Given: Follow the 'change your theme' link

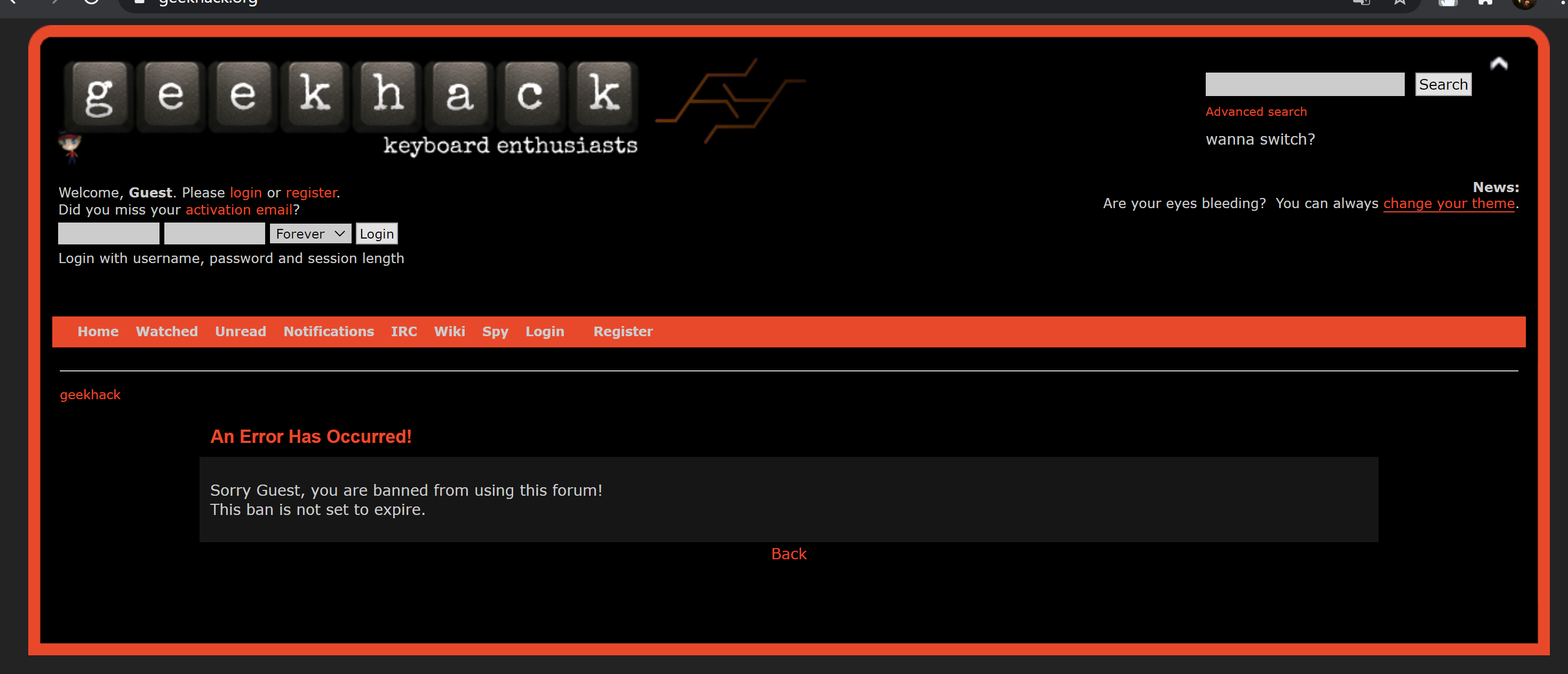Looking at the screenshot, I should point(1448,203).
